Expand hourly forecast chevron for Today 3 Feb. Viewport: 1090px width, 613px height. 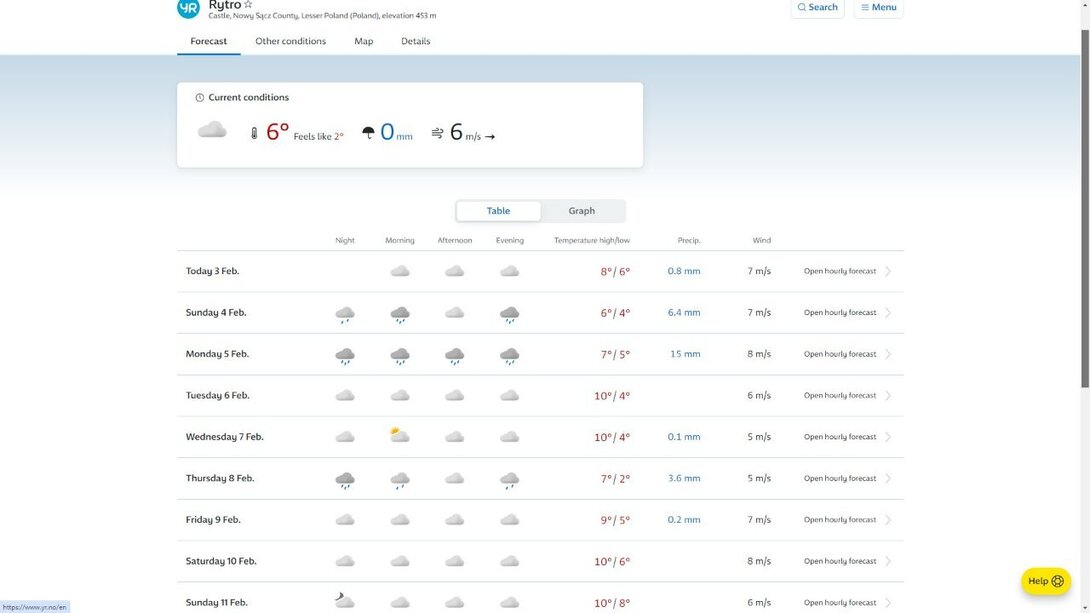pyautogui.click(x=888, y=271)
